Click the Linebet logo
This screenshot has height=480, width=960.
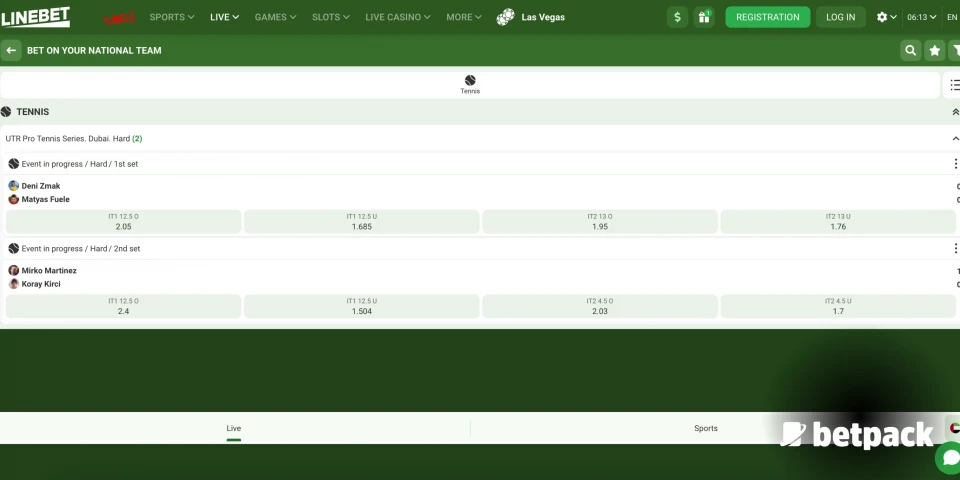[x=36, y=17]
